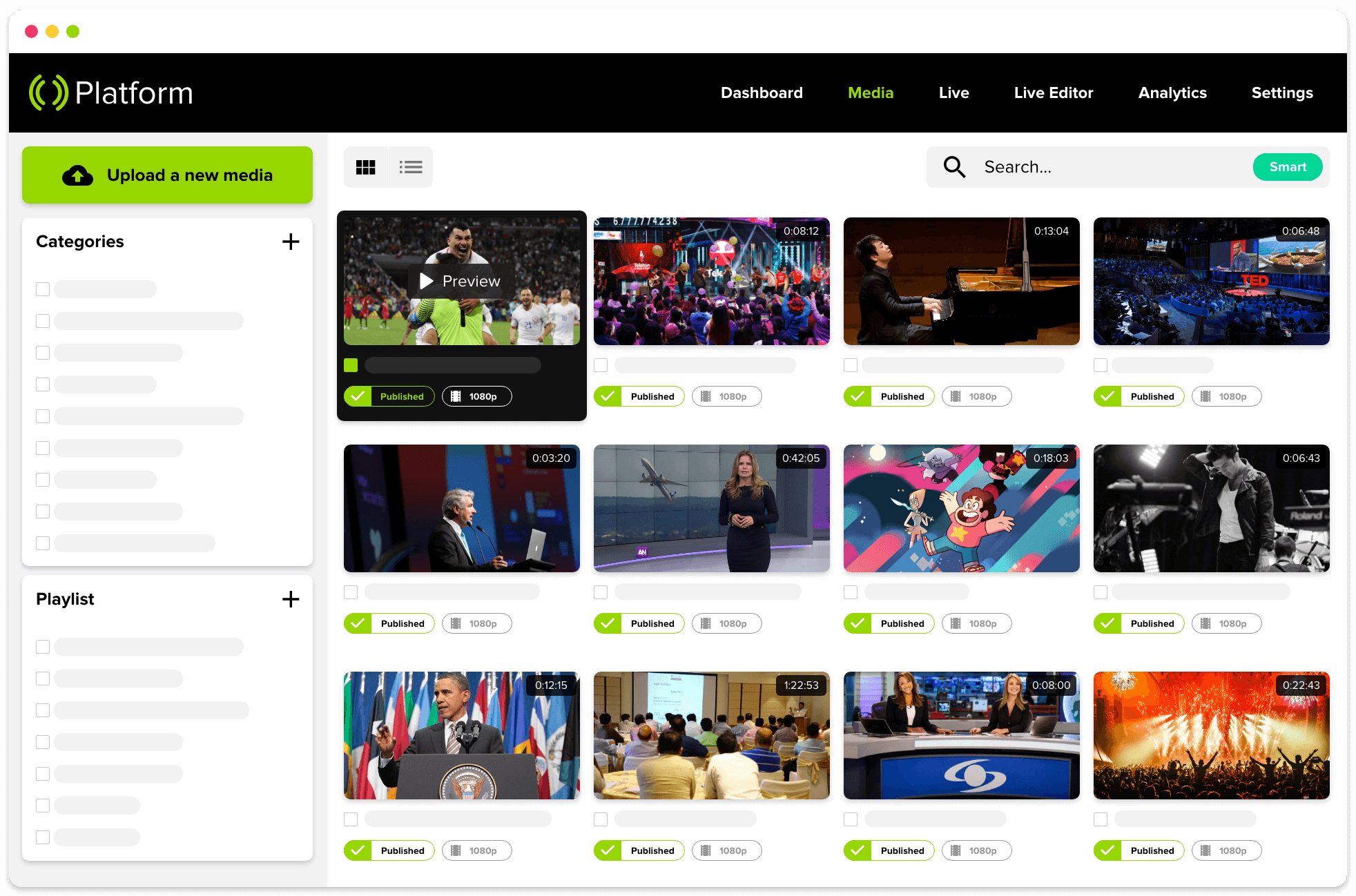The image size is (1356, 896).
Task: Play the Preview on the soccer celebration video
Action: (x=459, y=281)
